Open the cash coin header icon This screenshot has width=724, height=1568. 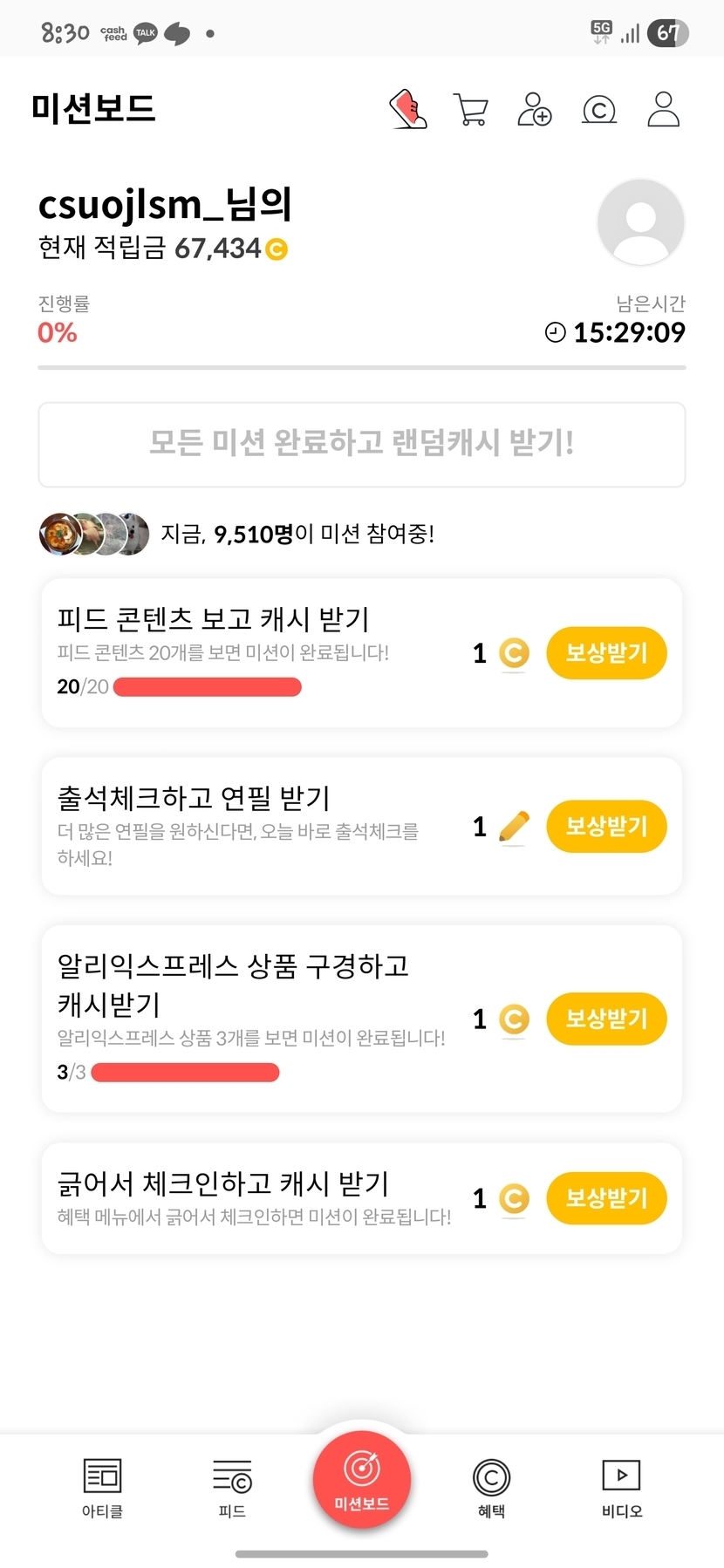point(599,110)
